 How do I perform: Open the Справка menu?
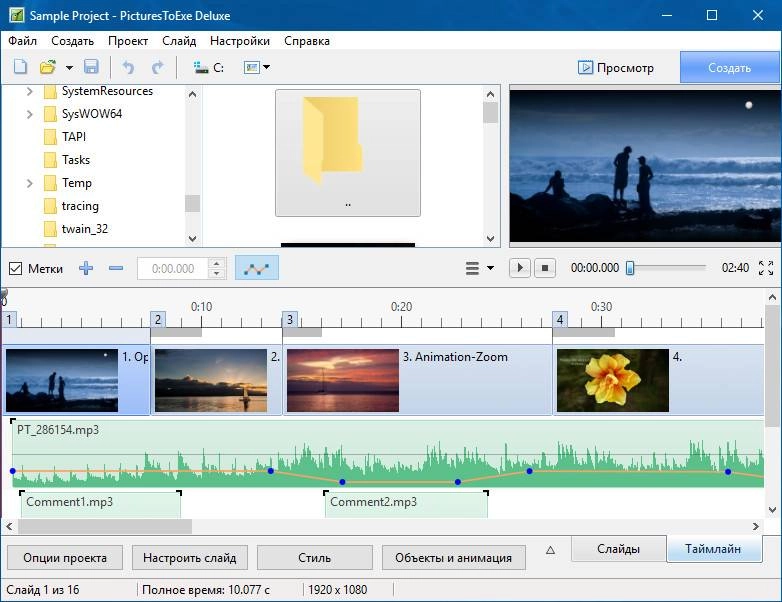coord(307,41)
